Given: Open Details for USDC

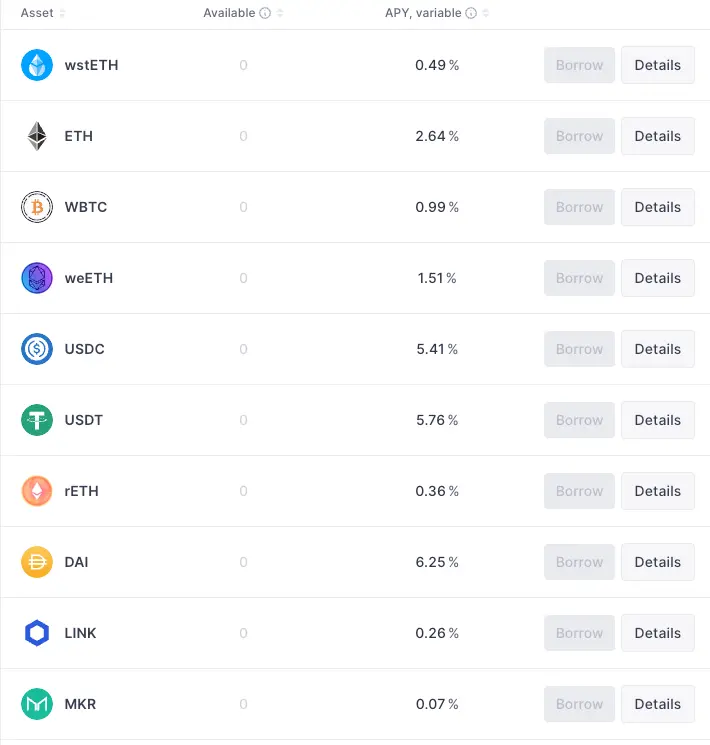Looking at the screenshot, I should (657, 349).
